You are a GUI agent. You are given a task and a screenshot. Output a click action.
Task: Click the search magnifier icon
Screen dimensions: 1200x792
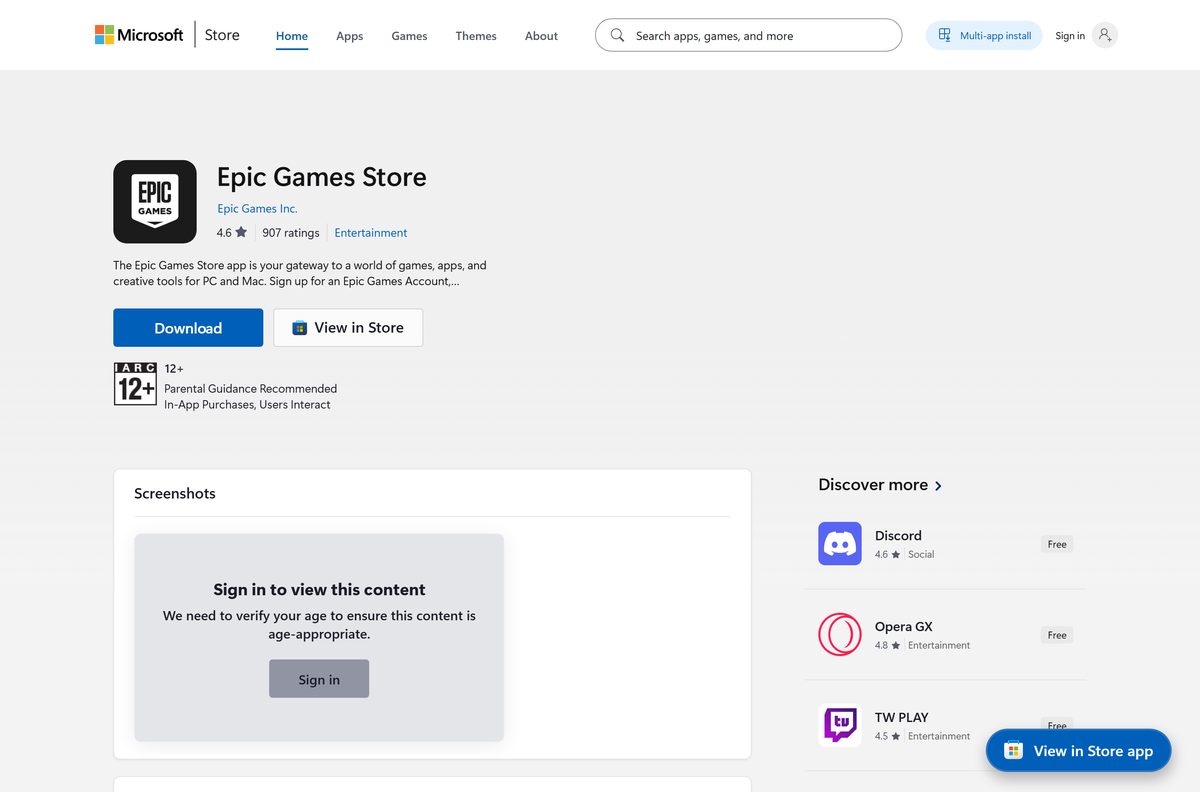(x=617, y=35)
